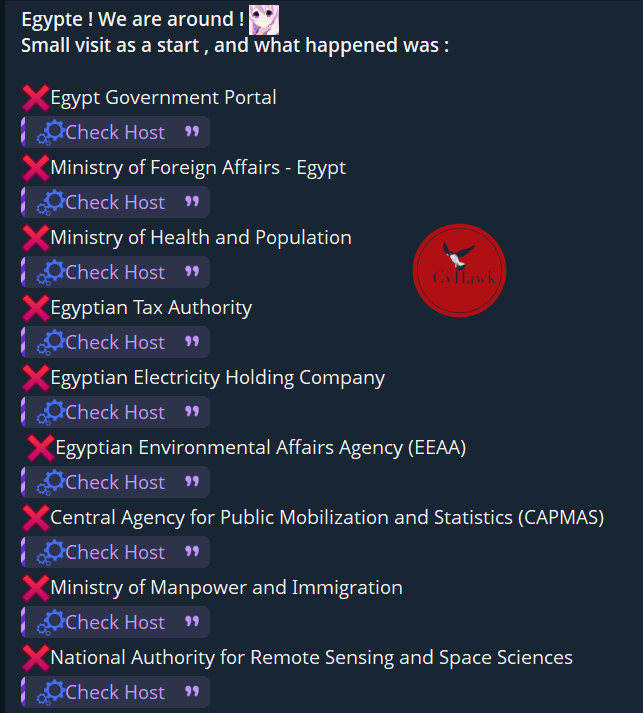The image size is (643, 713).
Task: Open Check Host link under Ministry of Foreign Affairs
Action: tap(115, 202)
